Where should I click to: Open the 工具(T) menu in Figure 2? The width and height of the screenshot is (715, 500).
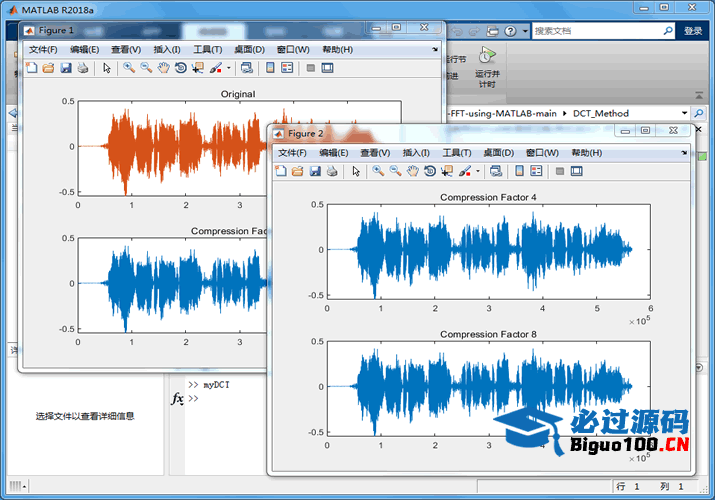point(456,152)
